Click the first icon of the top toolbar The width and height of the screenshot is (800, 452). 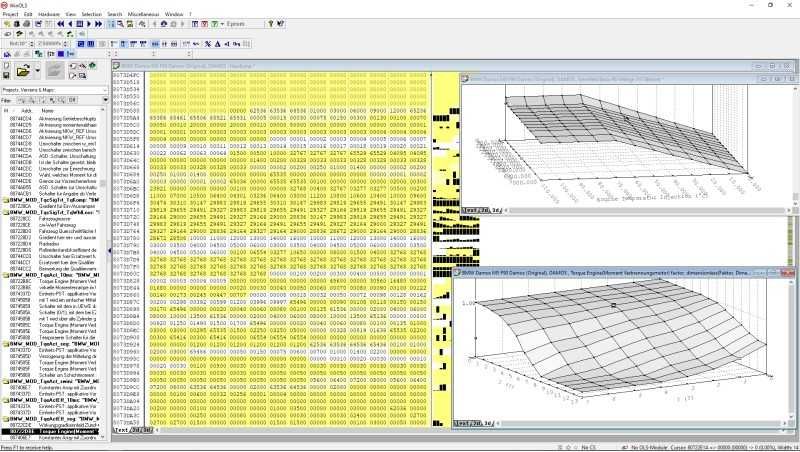coord(7,24)
